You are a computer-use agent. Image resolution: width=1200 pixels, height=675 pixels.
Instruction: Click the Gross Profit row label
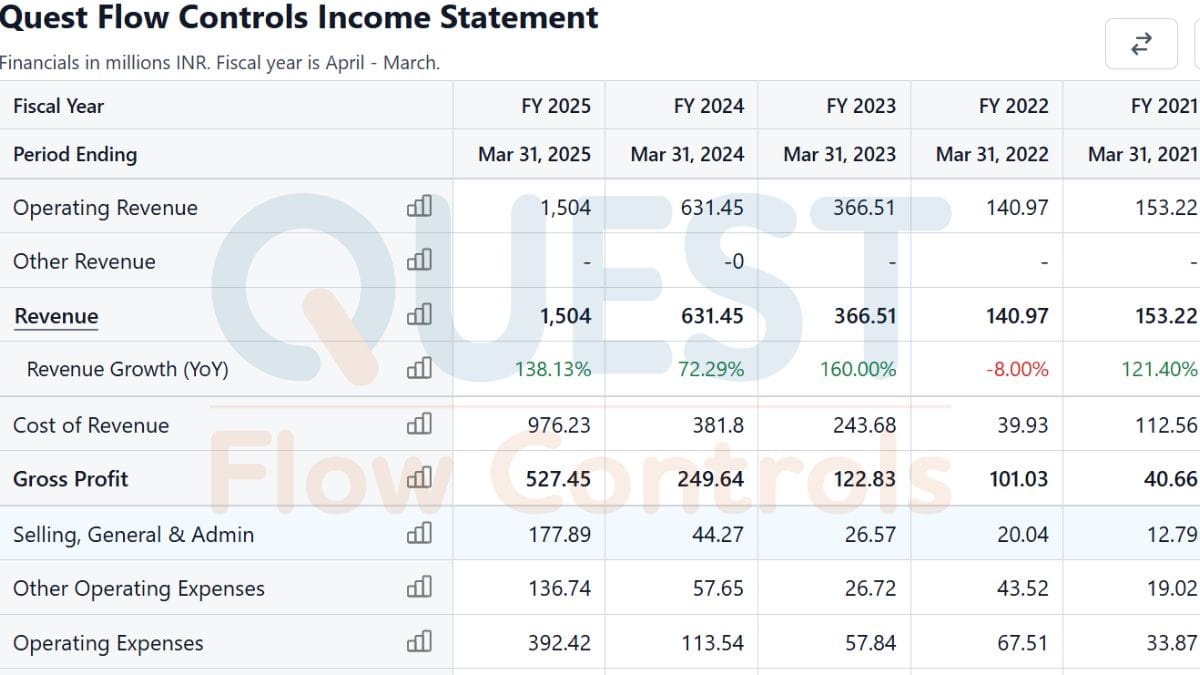click(x=71, y=479)
